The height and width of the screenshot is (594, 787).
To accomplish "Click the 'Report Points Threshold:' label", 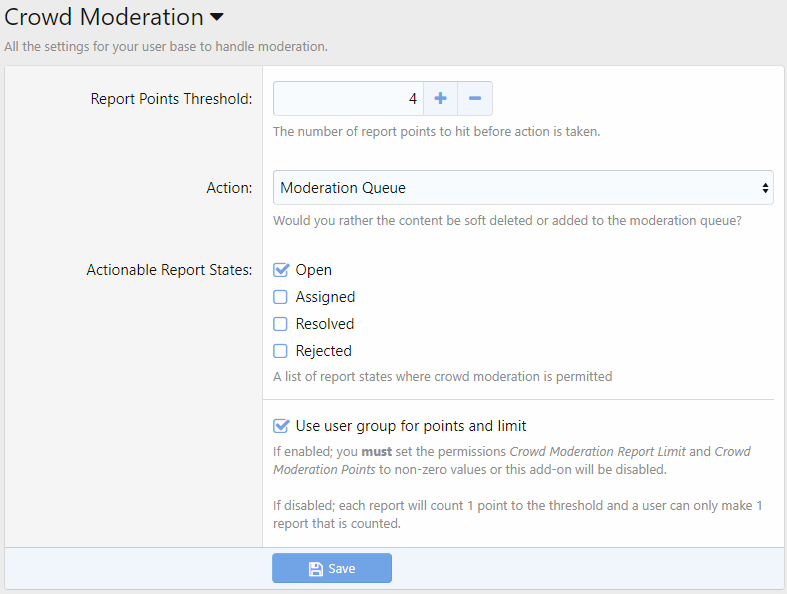I will (x=171, y=99).
